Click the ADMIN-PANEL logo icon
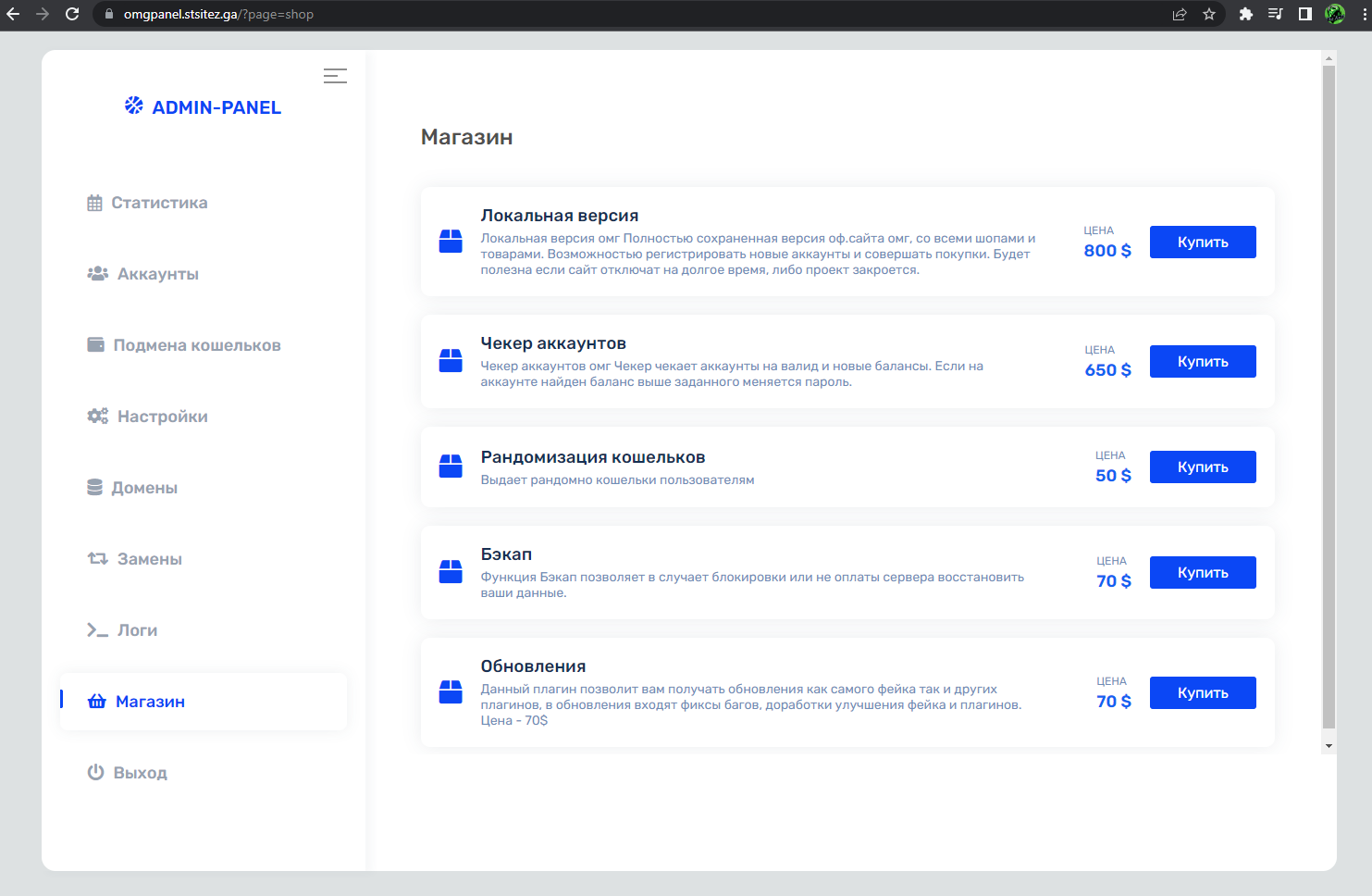This screenshot has height=896, width=1372. tap(134, 106)
